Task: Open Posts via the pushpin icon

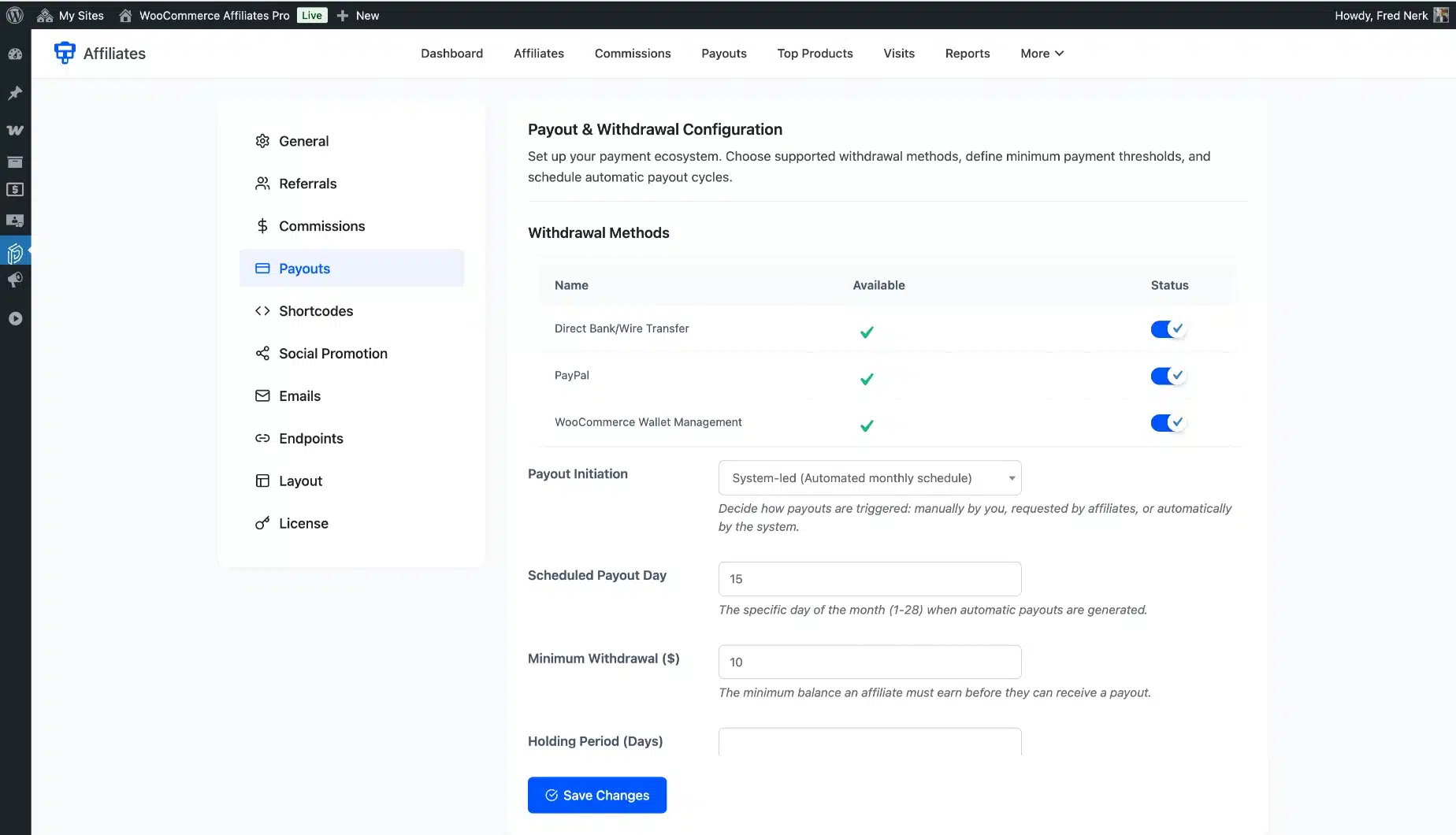Action: pyautogui.click(x=15, y=94)
